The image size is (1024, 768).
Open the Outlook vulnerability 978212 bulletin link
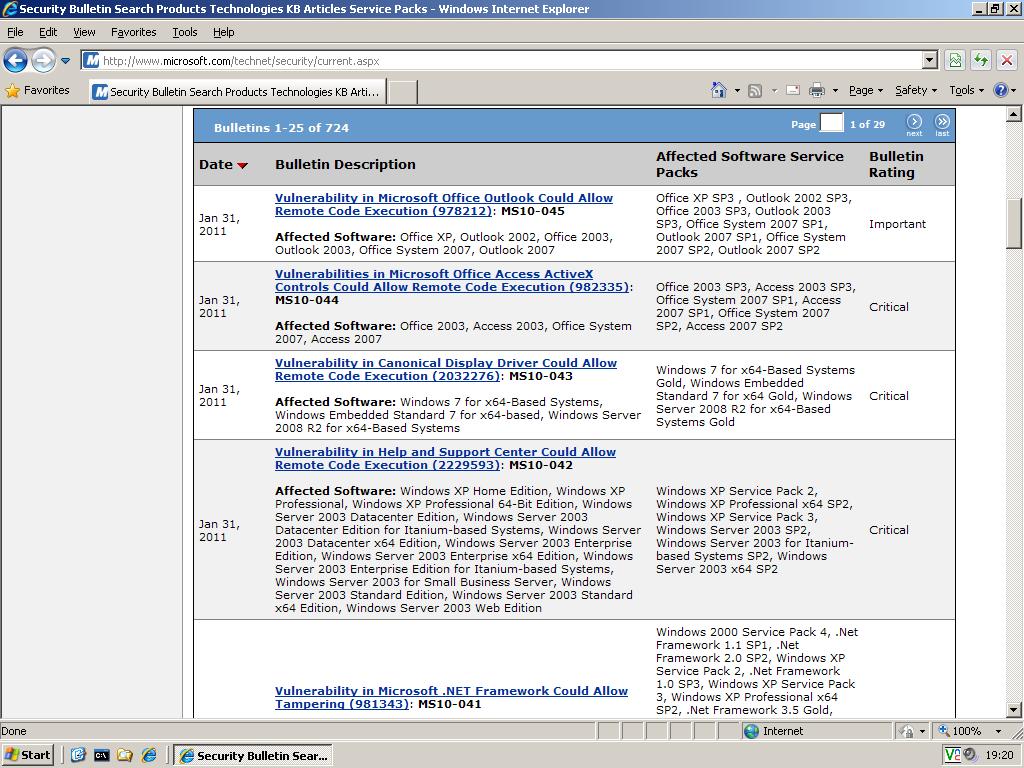coord(443,204)
